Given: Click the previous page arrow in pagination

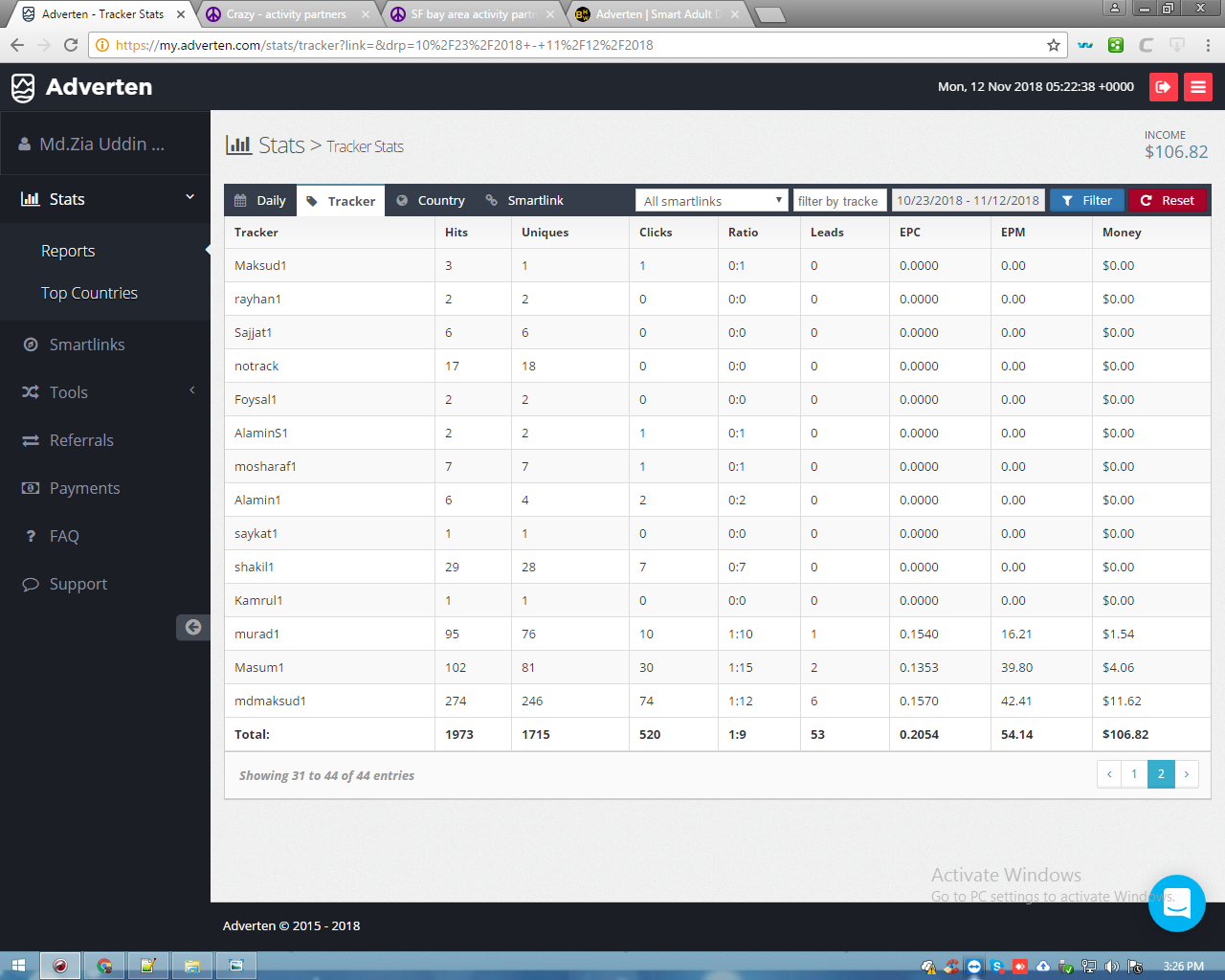Looking at the screenshot, I should tap(1109, 774).
